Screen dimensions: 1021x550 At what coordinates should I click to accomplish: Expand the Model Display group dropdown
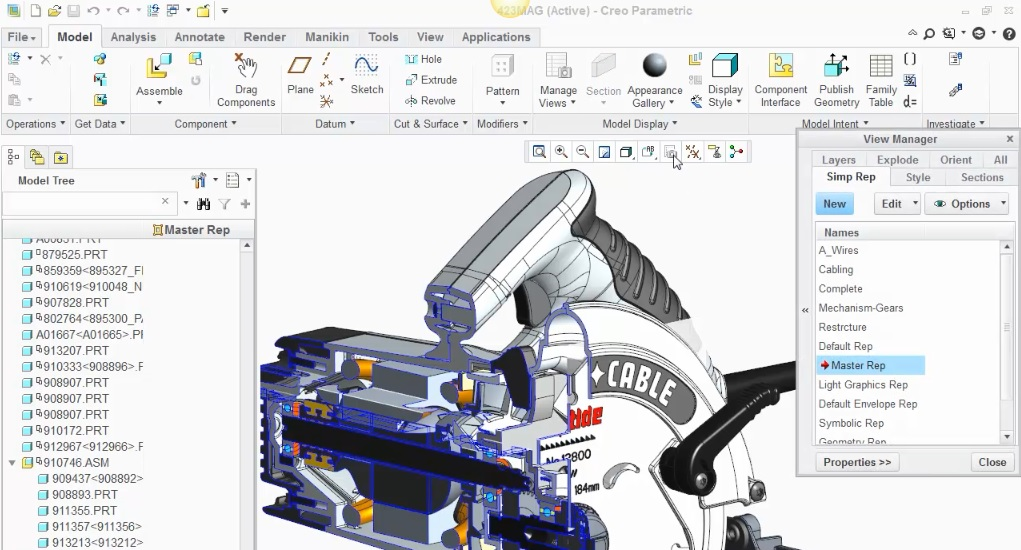pos(640,124)
